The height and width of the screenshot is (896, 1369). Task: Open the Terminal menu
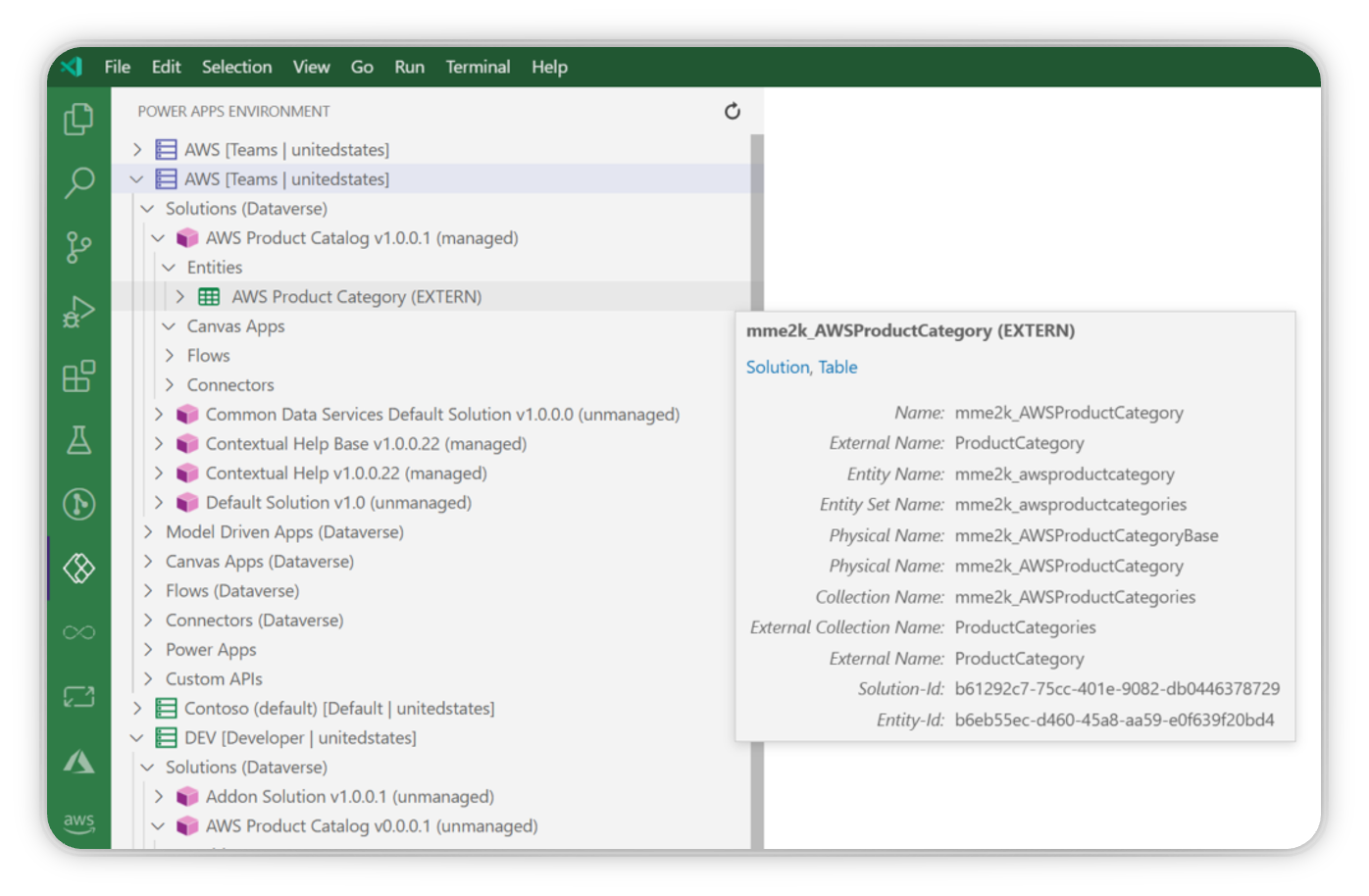coord(478,67)
